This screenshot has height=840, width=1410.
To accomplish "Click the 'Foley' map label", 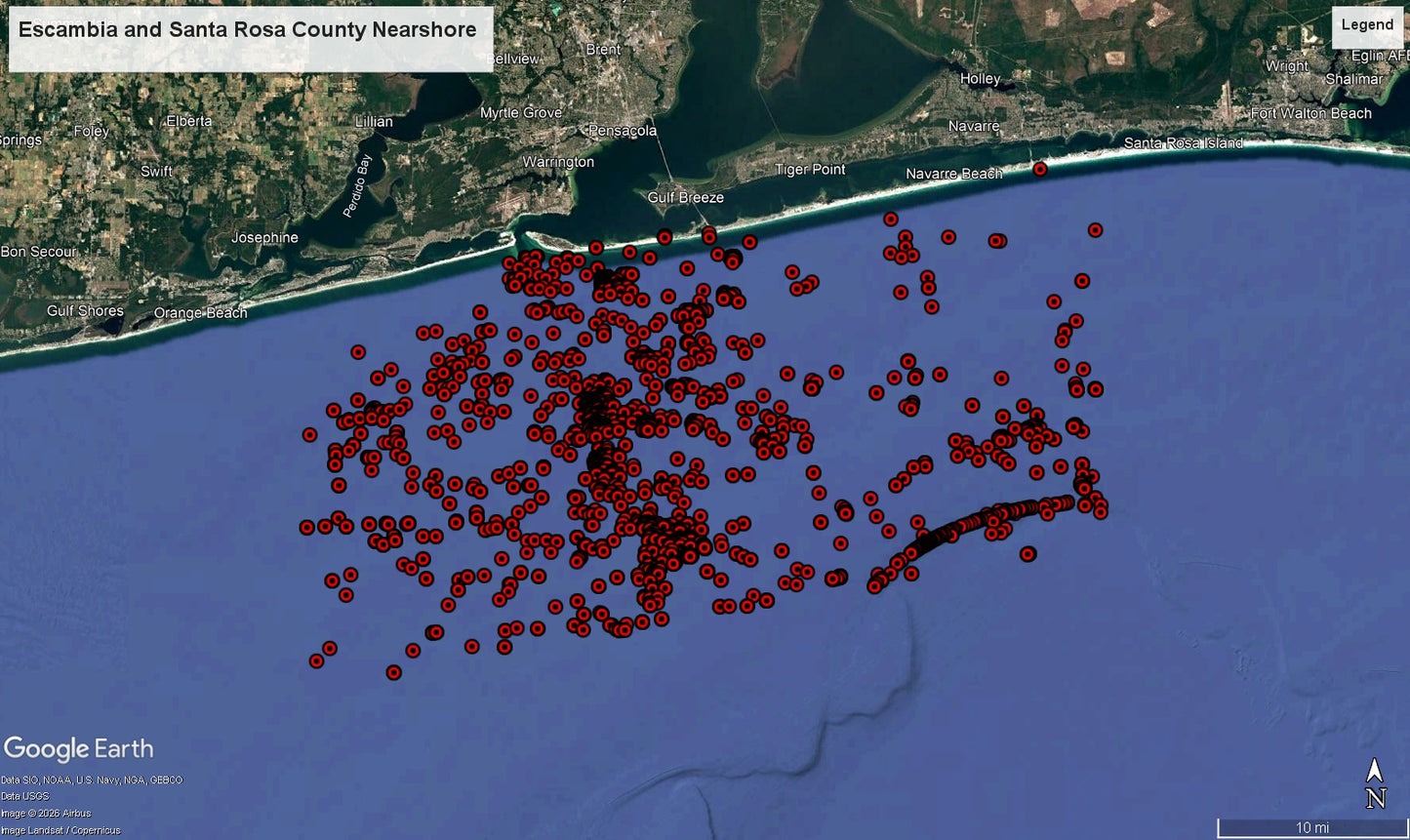I will click(x=91, y=132).
